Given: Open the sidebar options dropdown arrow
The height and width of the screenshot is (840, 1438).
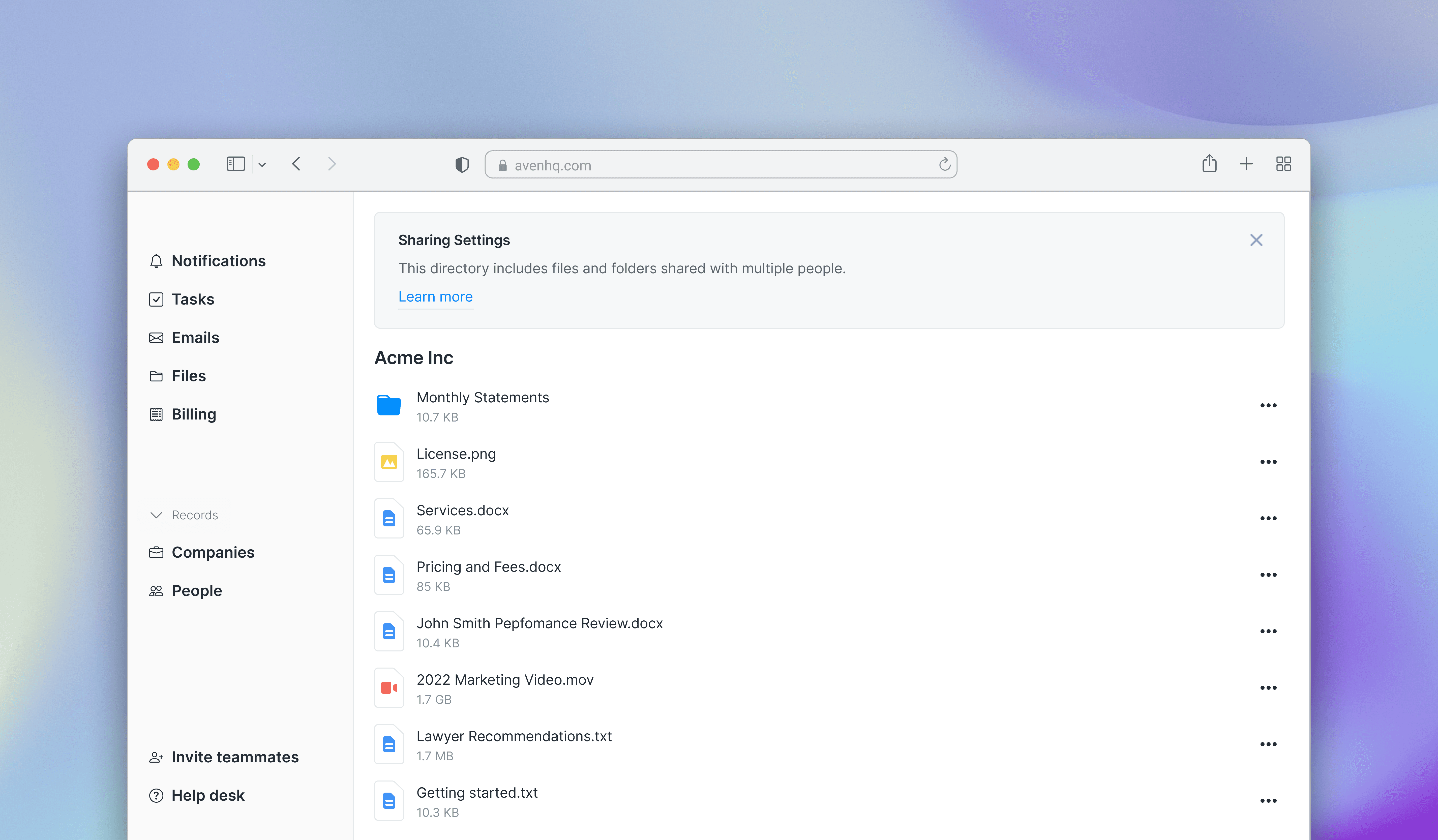Looking at the screenshot, I should pyautogui.click(x=262, y=165).
